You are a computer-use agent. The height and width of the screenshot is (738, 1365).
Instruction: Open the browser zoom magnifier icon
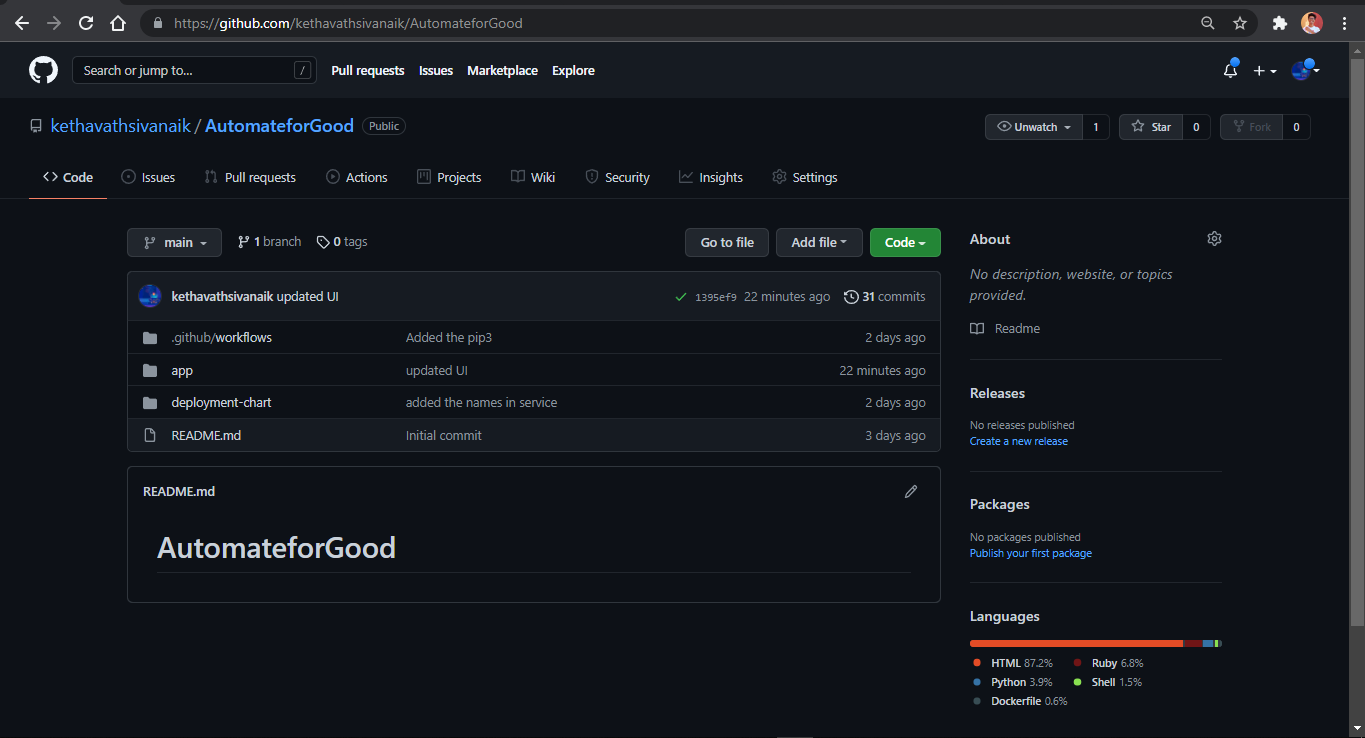(x=1208, y=23)
